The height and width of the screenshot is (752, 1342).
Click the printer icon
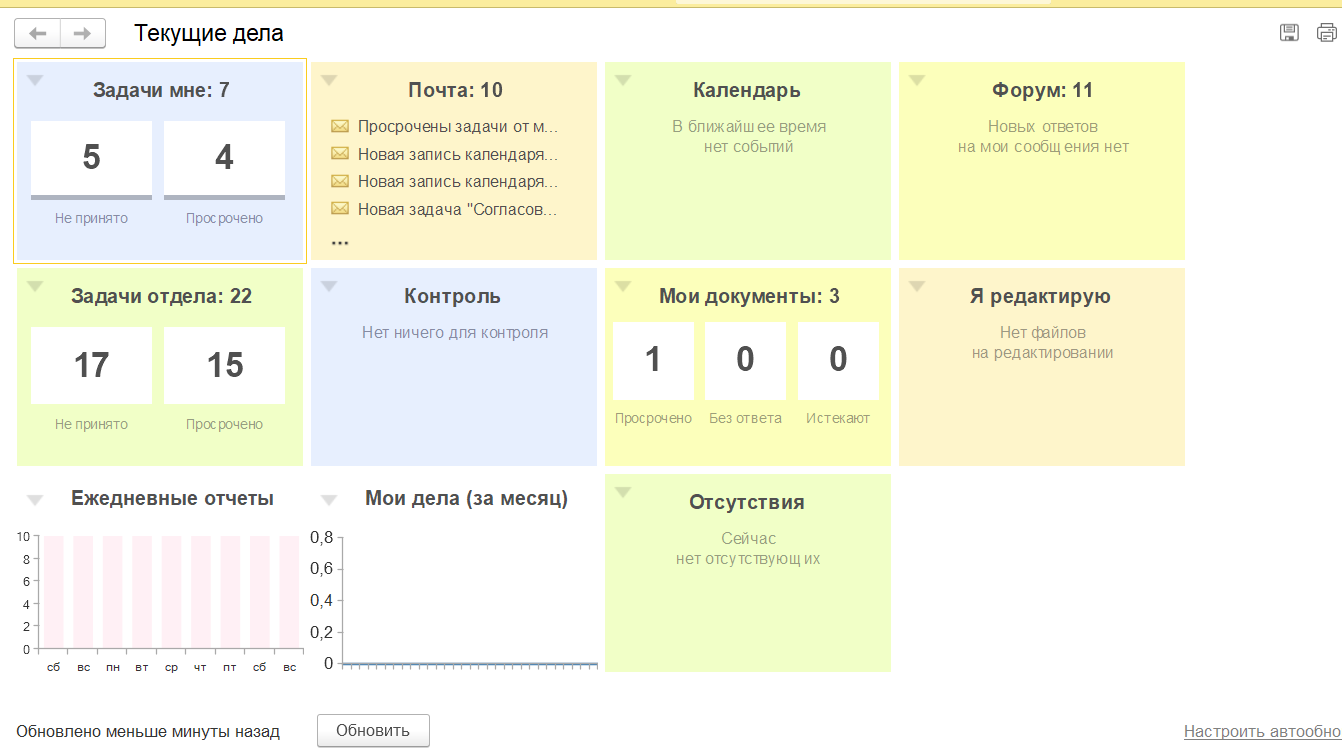pyautogui.click(x=1326, y=33)
